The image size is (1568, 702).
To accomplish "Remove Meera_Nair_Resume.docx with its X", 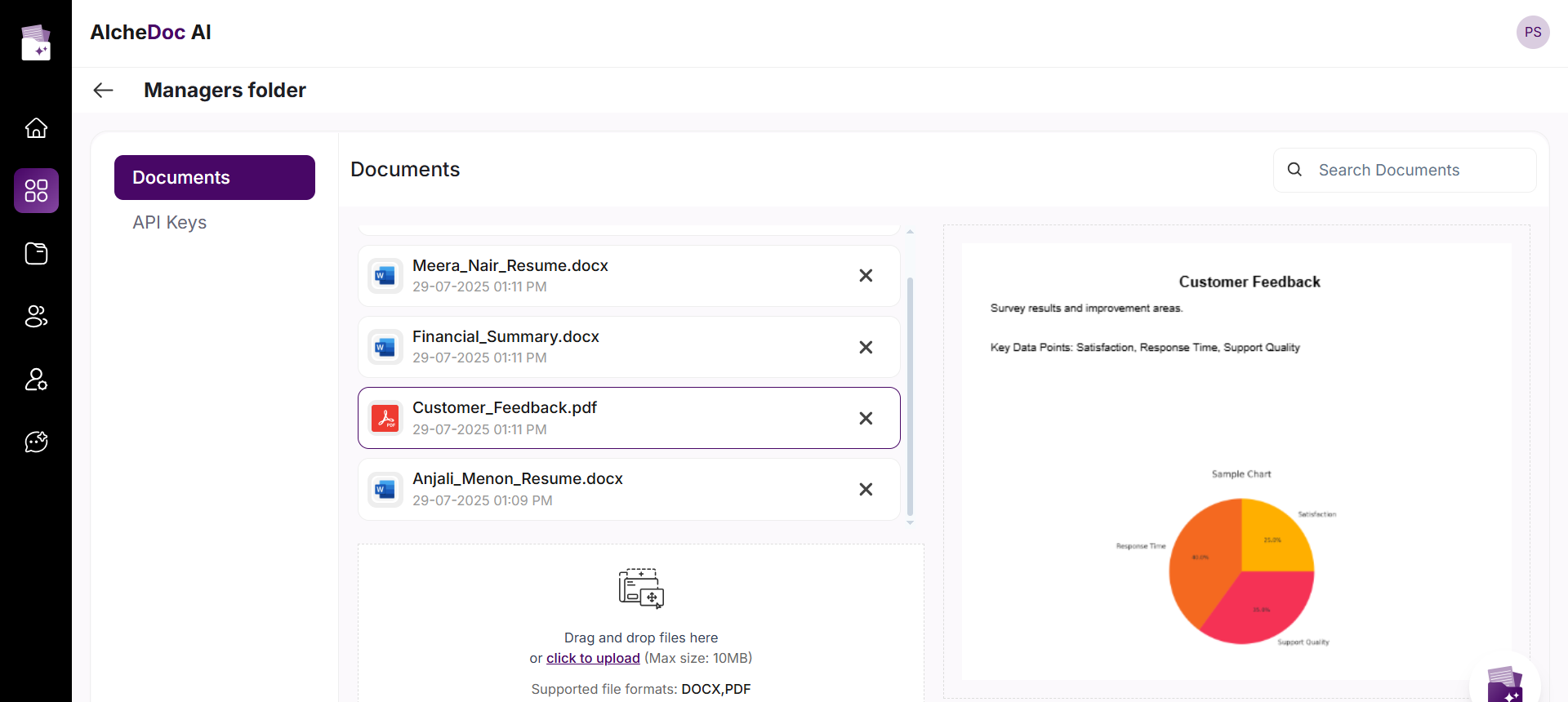I will pyautogui.click(x=866, y=276).
